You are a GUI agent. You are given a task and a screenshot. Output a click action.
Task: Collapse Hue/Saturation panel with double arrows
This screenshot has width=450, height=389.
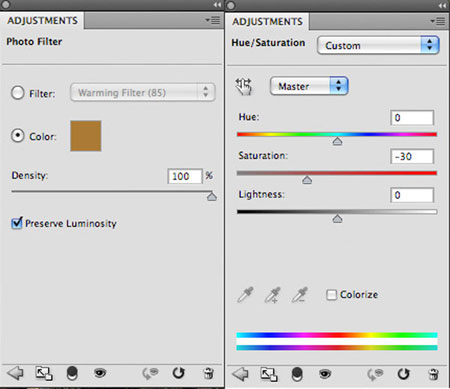point(442,5)
